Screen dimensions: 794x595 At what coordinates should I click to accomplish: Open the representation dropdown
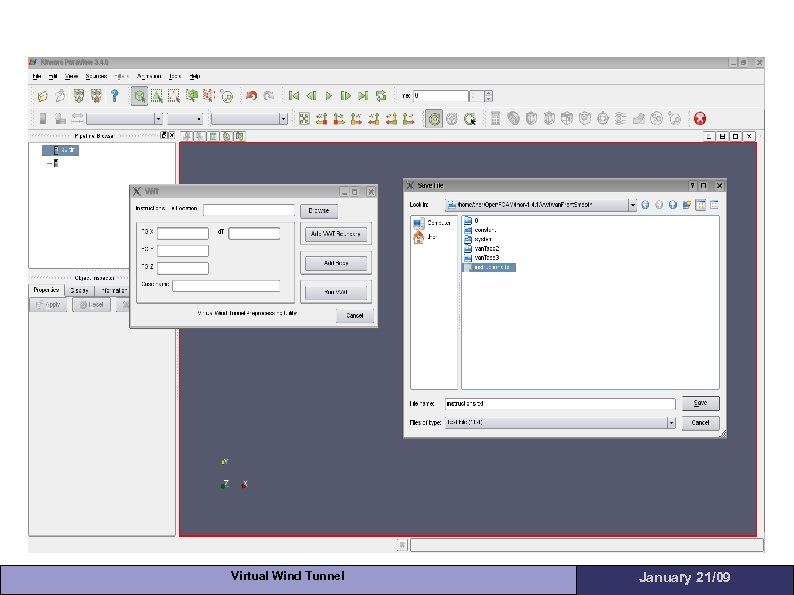(249, 119)
